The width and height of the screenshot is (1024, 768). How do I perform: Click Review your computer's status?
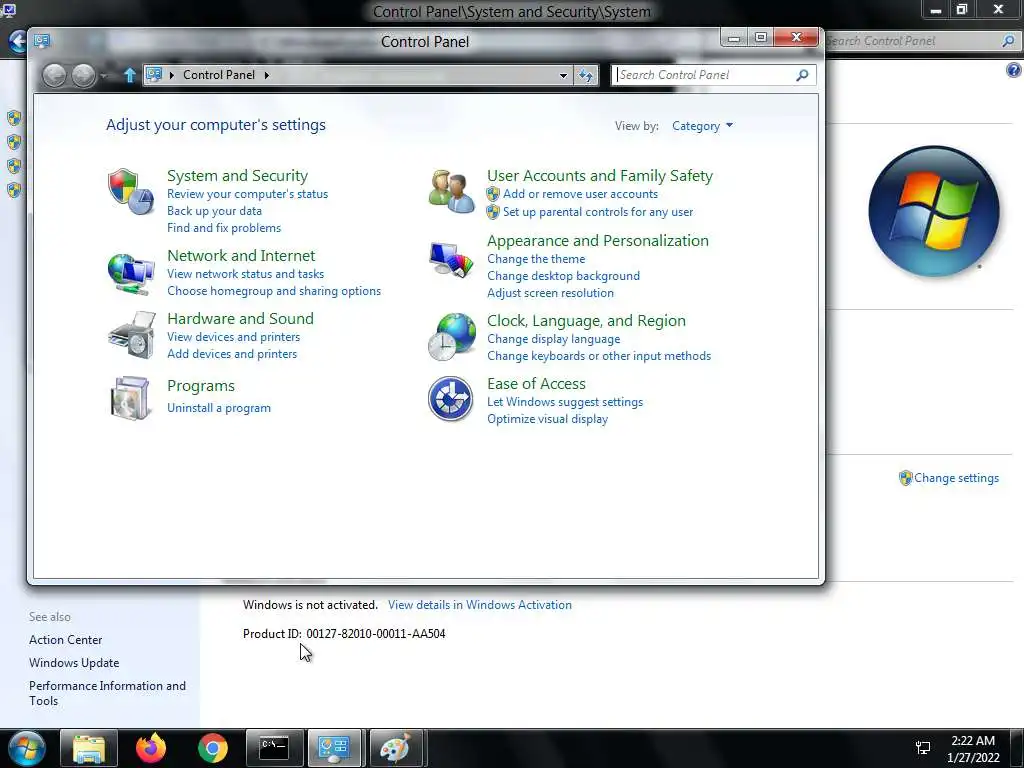coord(248,194)
